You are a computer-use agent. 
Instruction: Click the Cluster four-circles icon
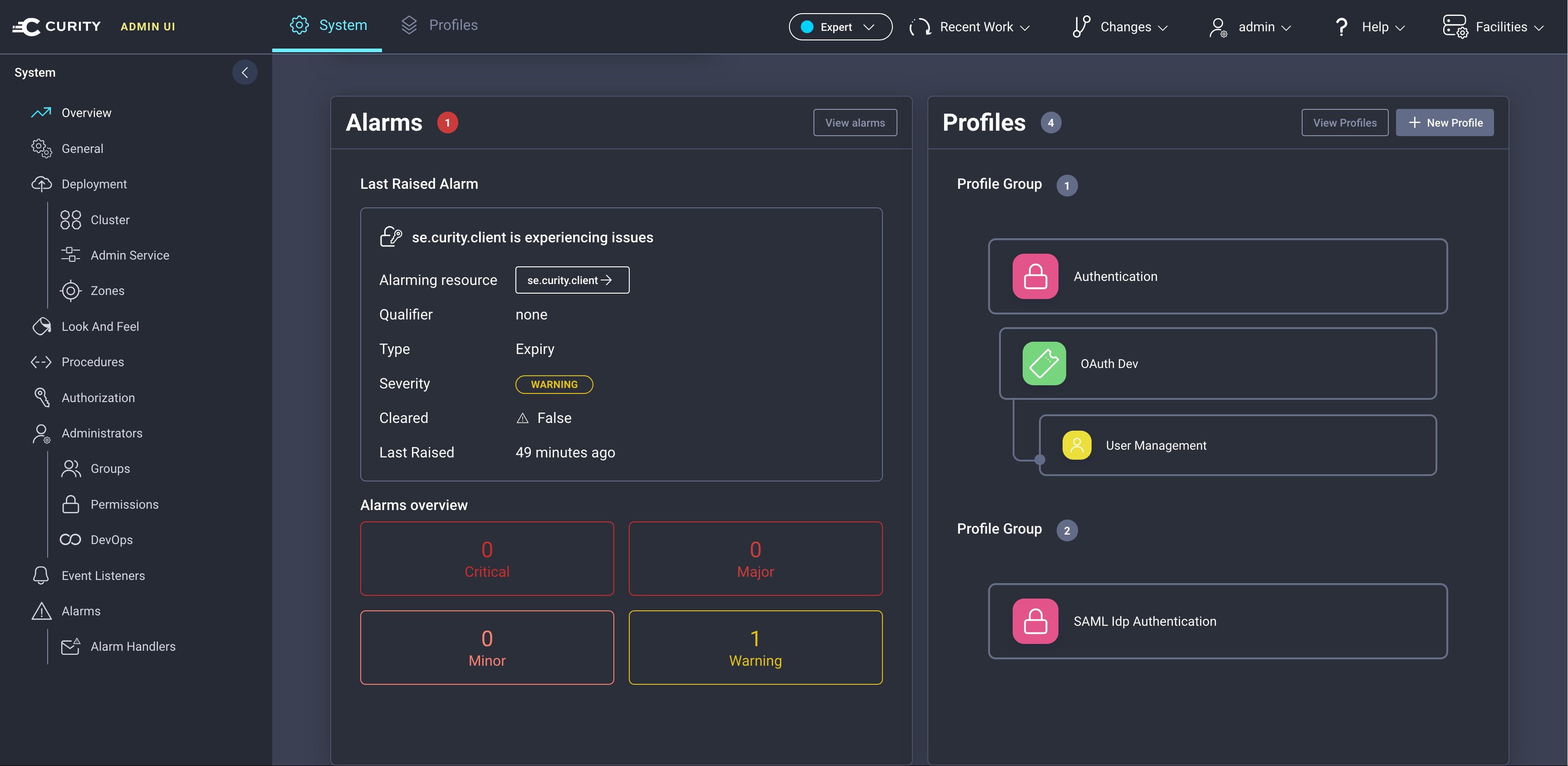[x=71, y=220]
